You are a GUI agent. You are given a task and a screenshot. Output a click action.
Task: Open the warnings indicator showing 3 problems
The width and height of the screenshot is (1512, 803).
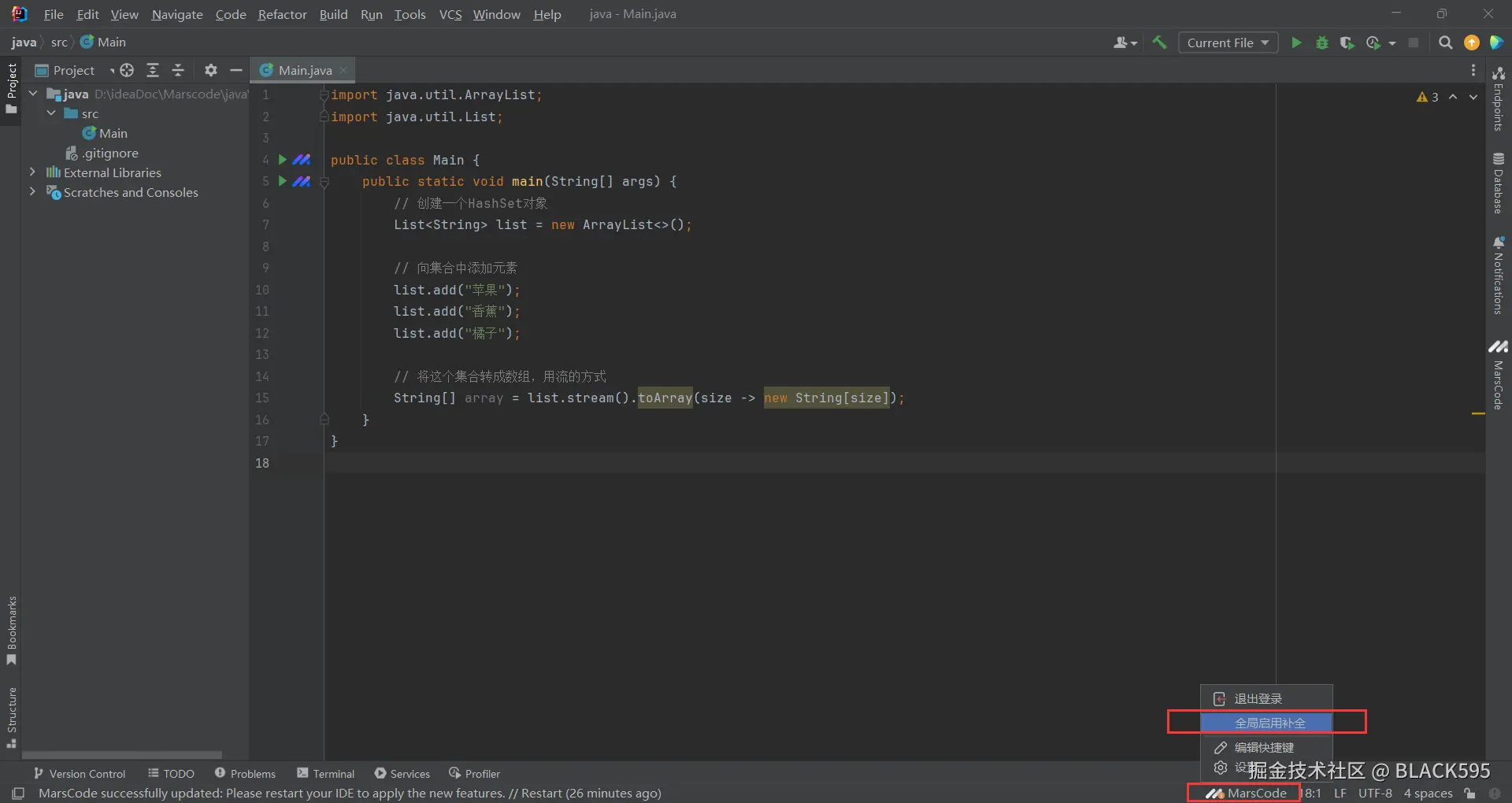[1427, 97]
